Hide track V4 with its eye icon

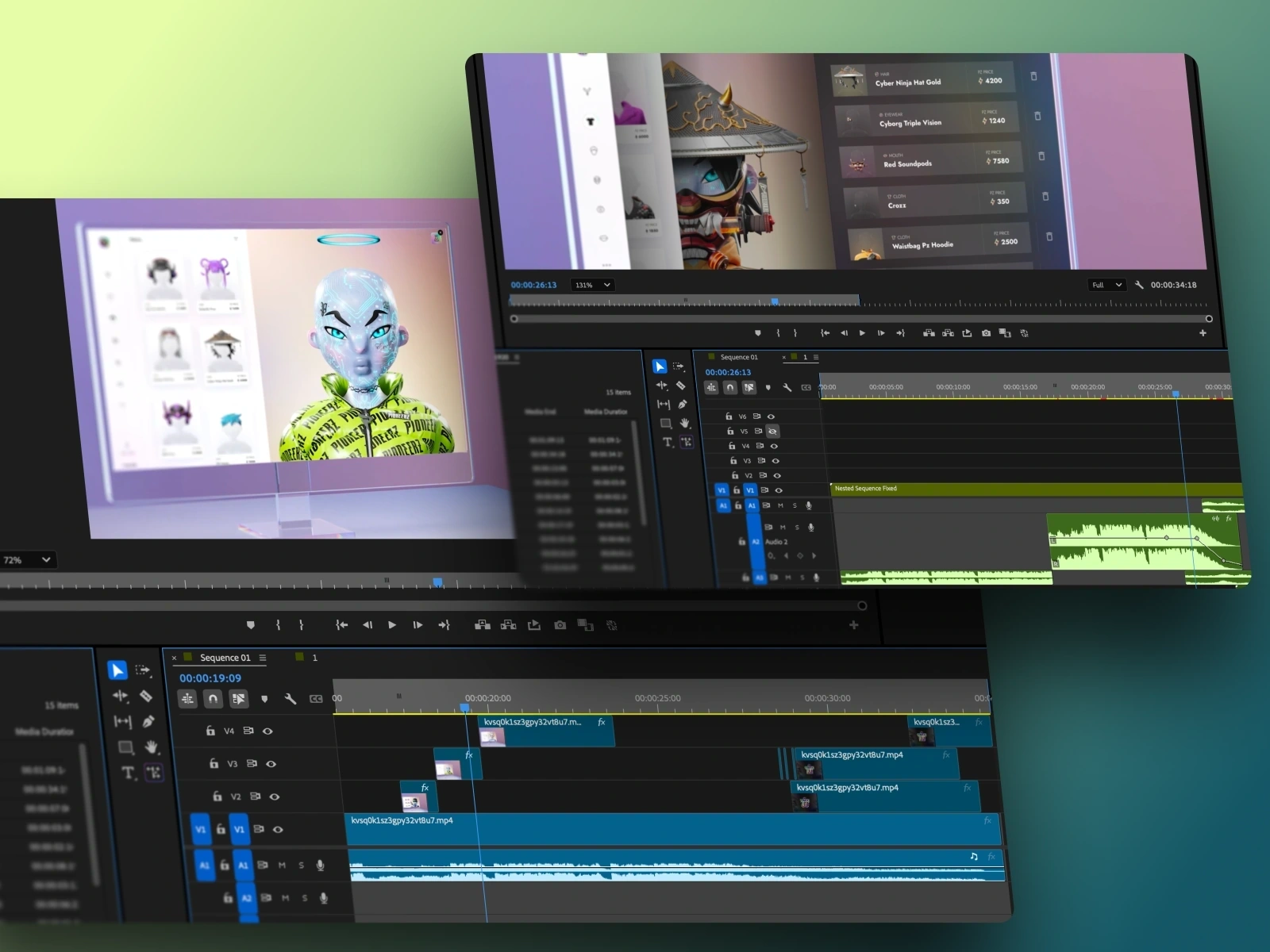pyautogui.click(x=267, y=731)
